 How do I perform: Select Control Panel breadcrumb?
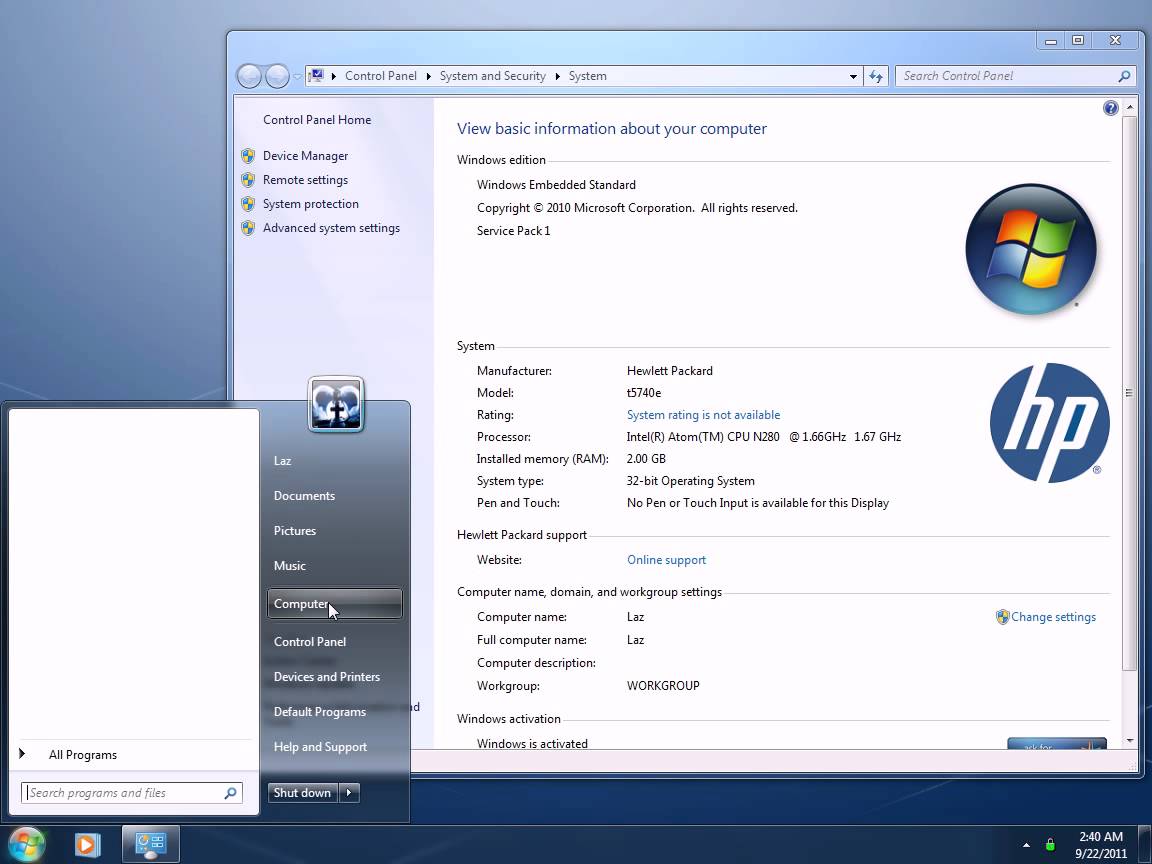click(381, 76)
